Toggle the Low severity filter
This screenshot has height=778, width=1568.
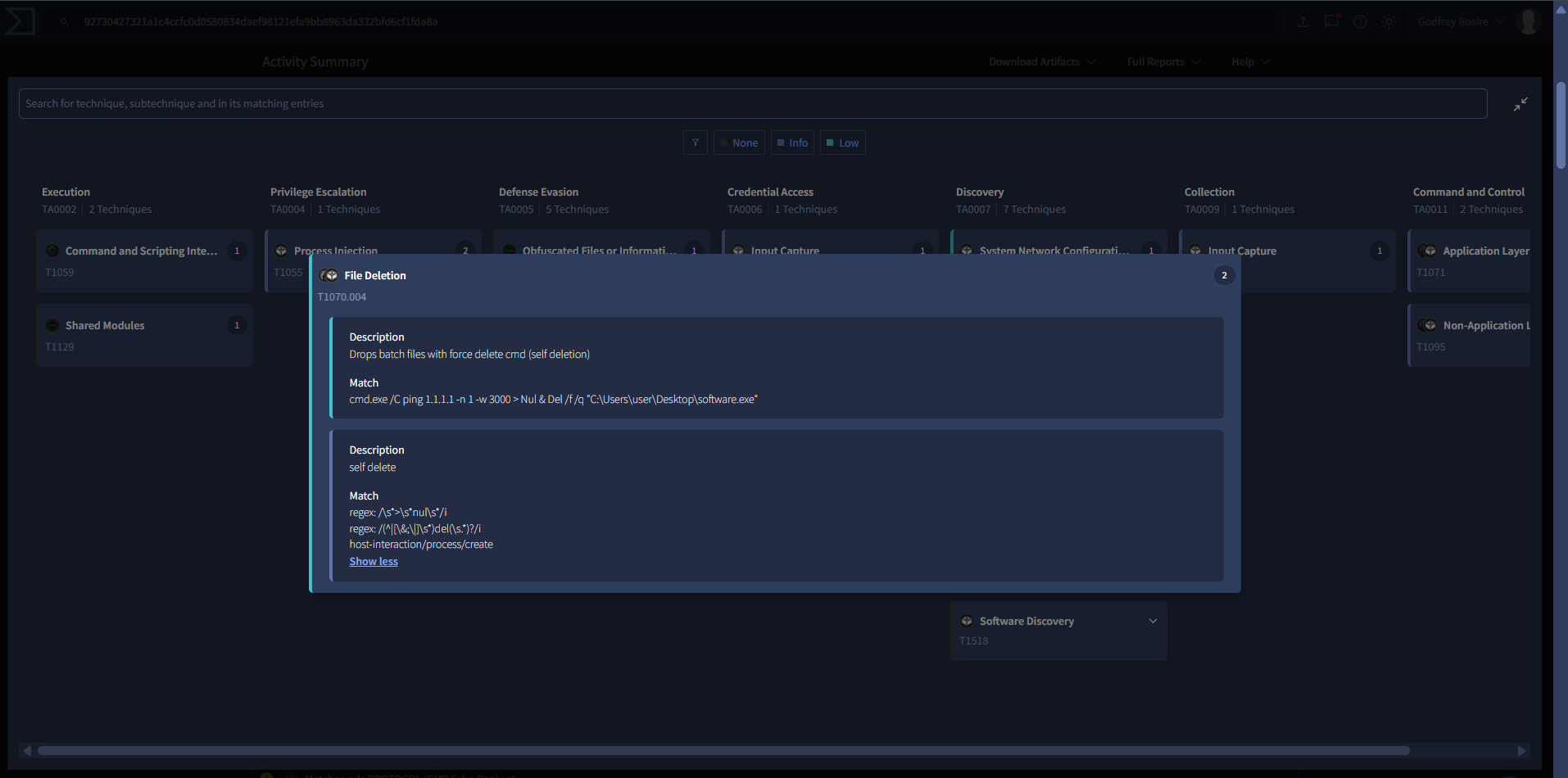[x=843, y=142]
